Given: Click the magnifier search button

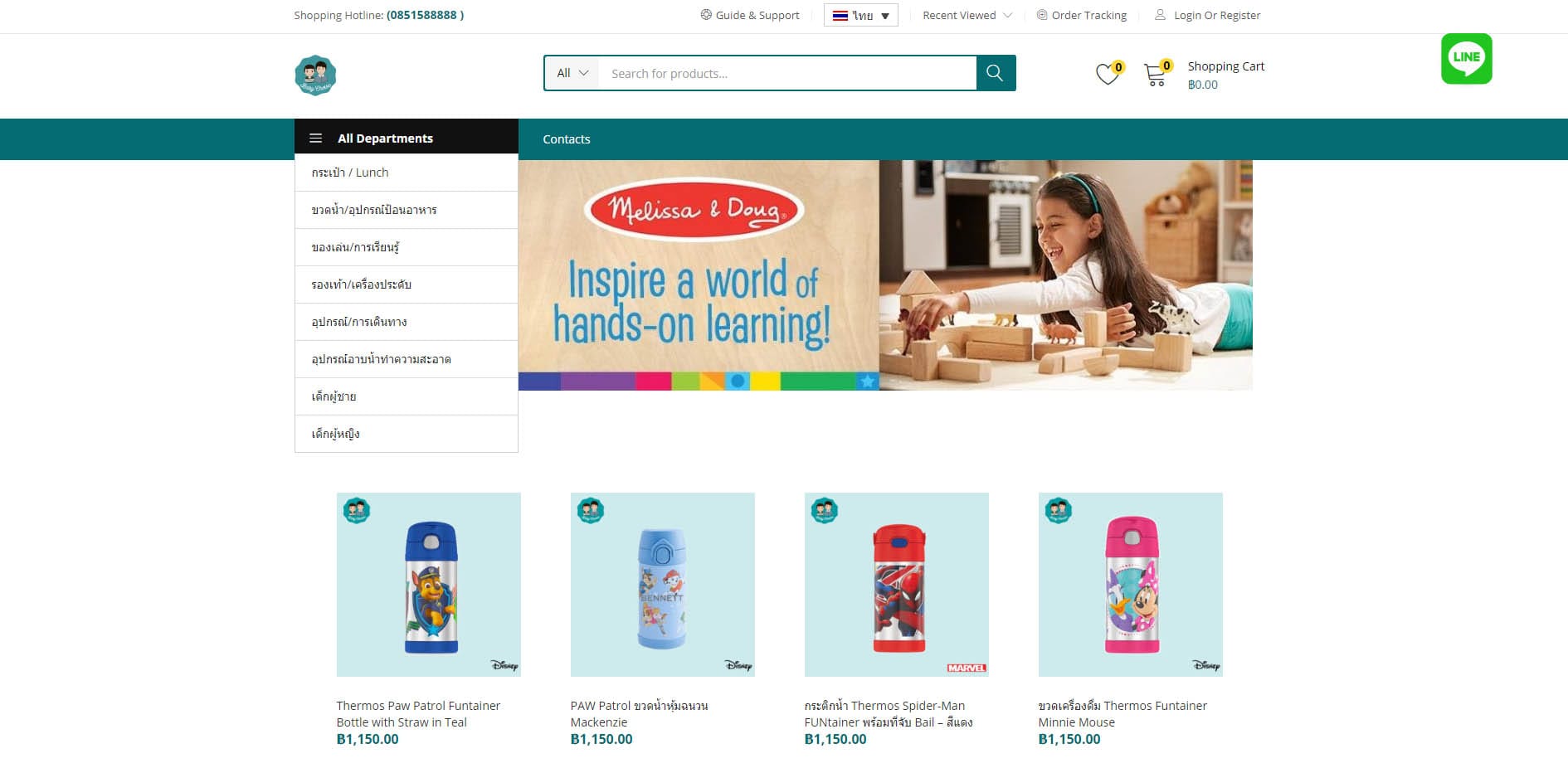Looking at the screenshot, I should pyautogui.click(x=996, y=73).
